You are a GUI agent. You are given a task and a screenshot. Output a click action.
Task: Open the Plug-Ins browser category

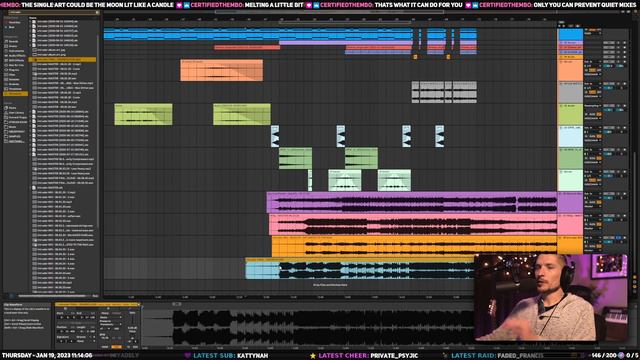click(x=13, y=70)
